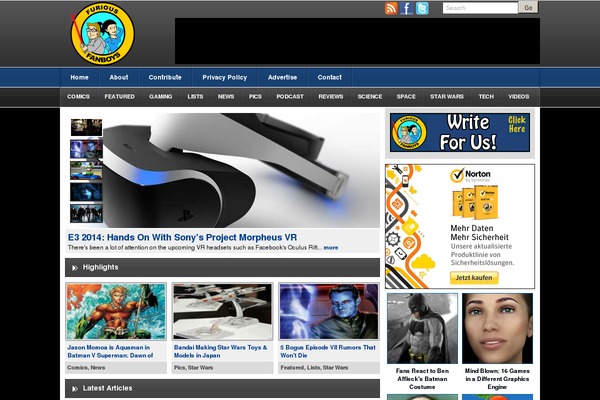Focus the Search input field
The width and height of the screenshot is (600, 400).
480,8
